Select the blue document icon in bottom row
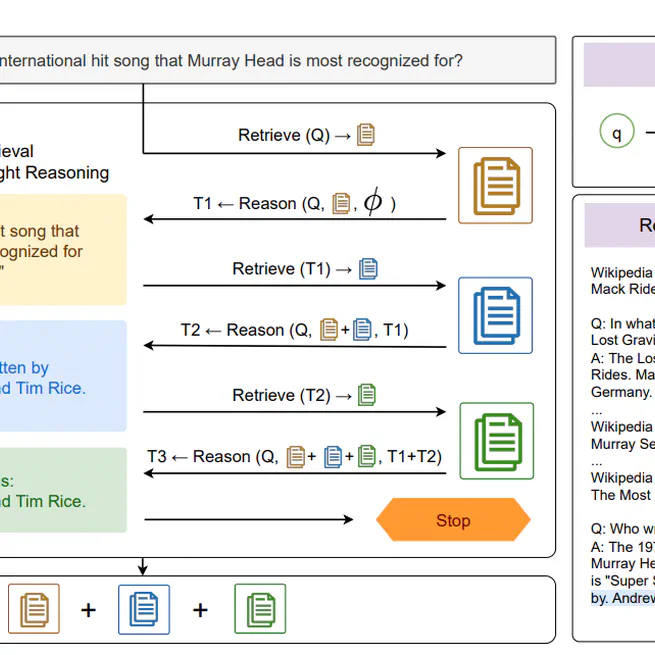The width and height of the screenshot is (655, 655). 143,609
